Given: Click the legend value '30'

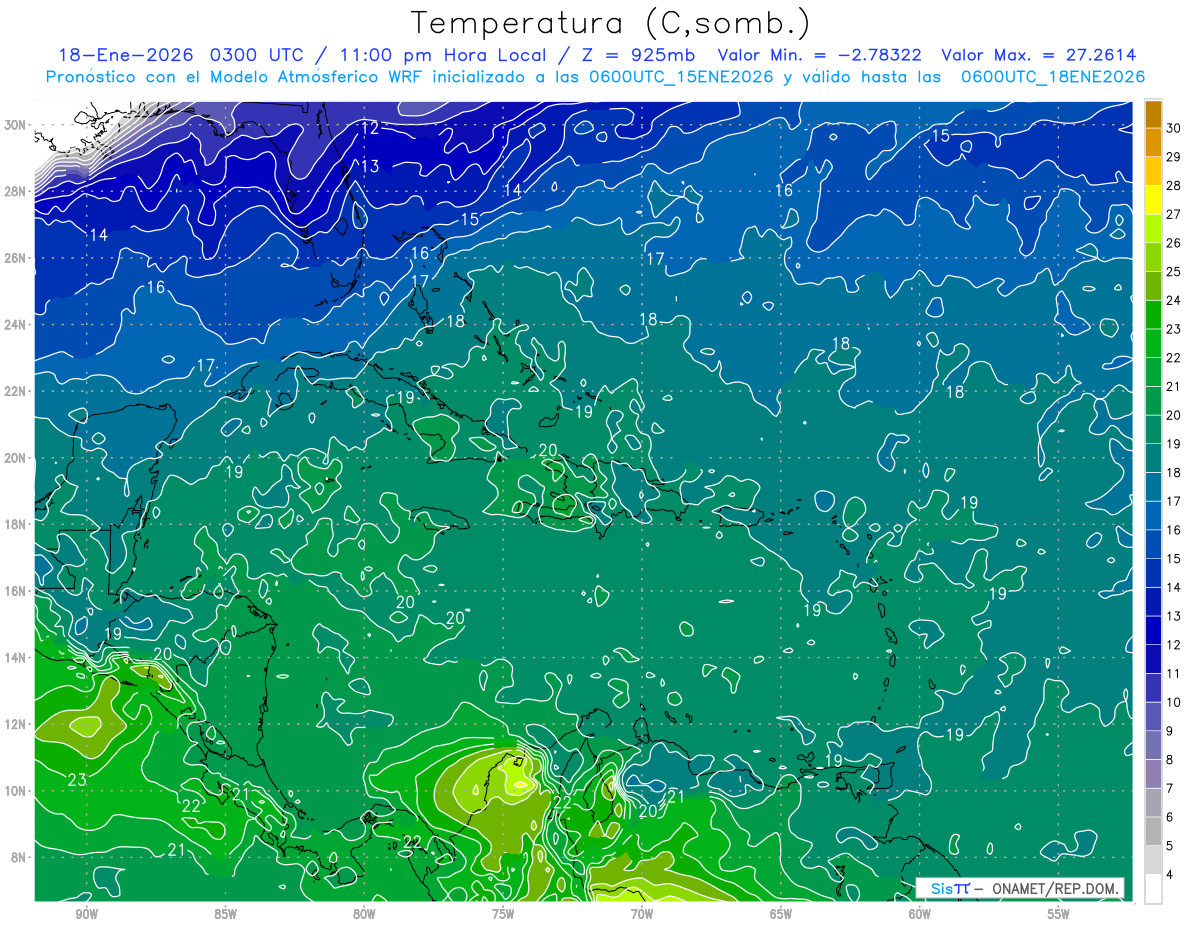Looking at the screenshot, I should [x=1173, y=128].
